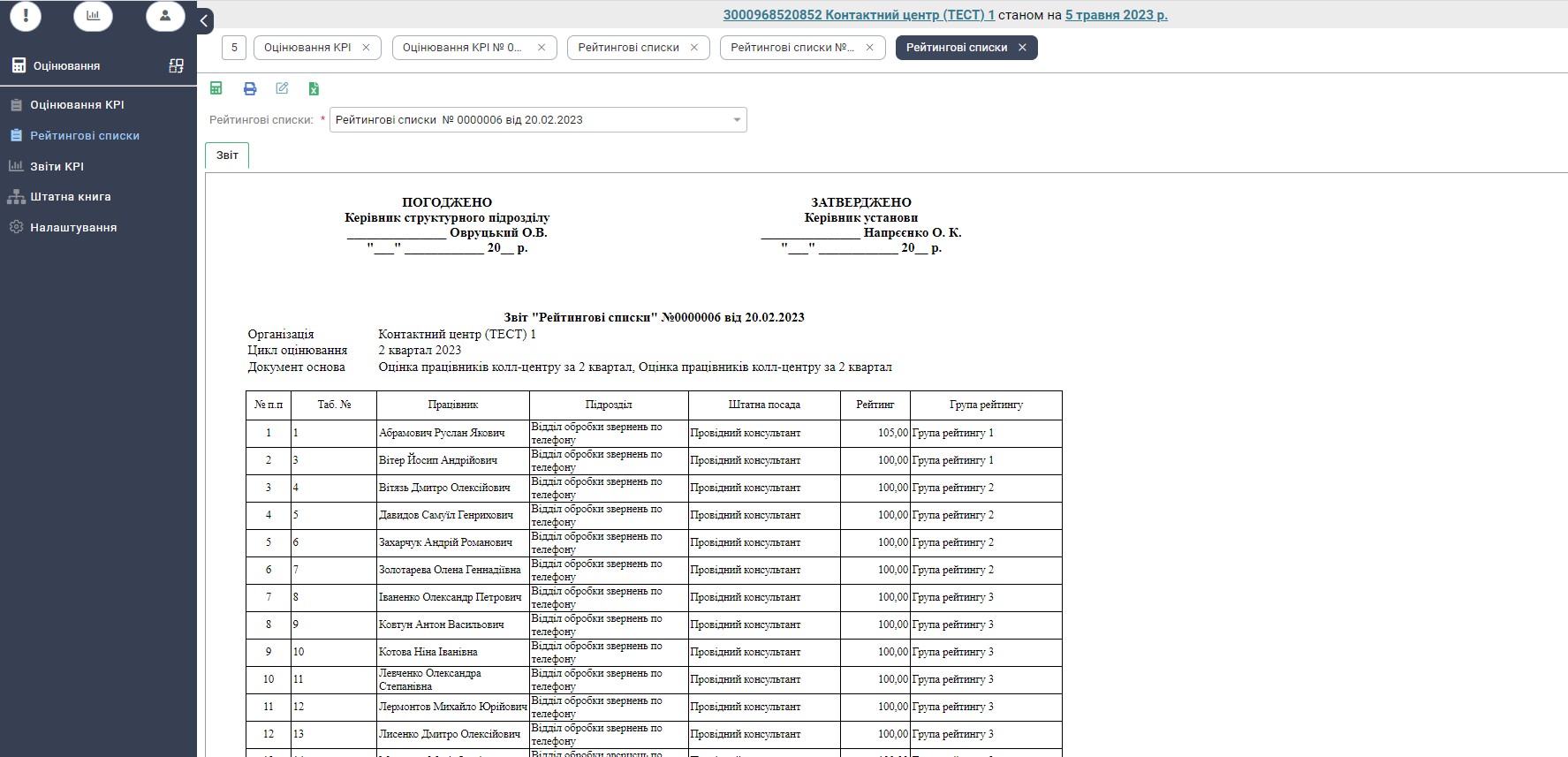Image resolution: width=1568 pixels, height=757 pixels.
Task: Open the Оцінювання KPI sidebar item
Action: 77,104
